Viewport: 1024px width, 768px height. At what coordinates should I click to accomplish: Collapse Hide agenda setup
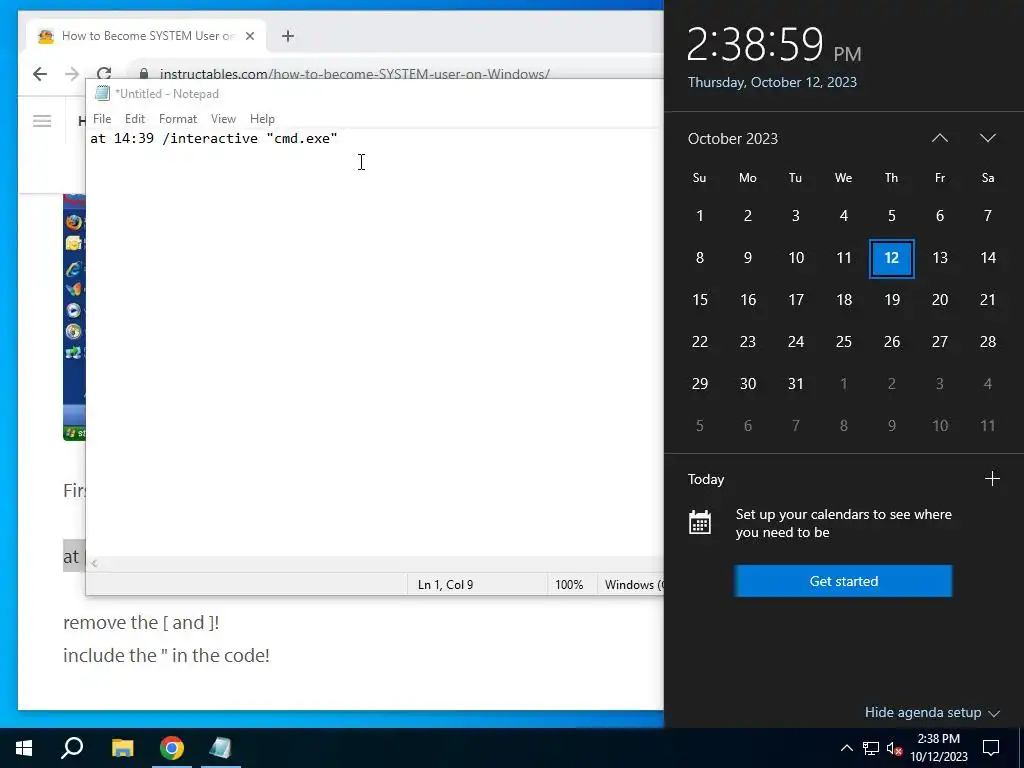[932, 712]
